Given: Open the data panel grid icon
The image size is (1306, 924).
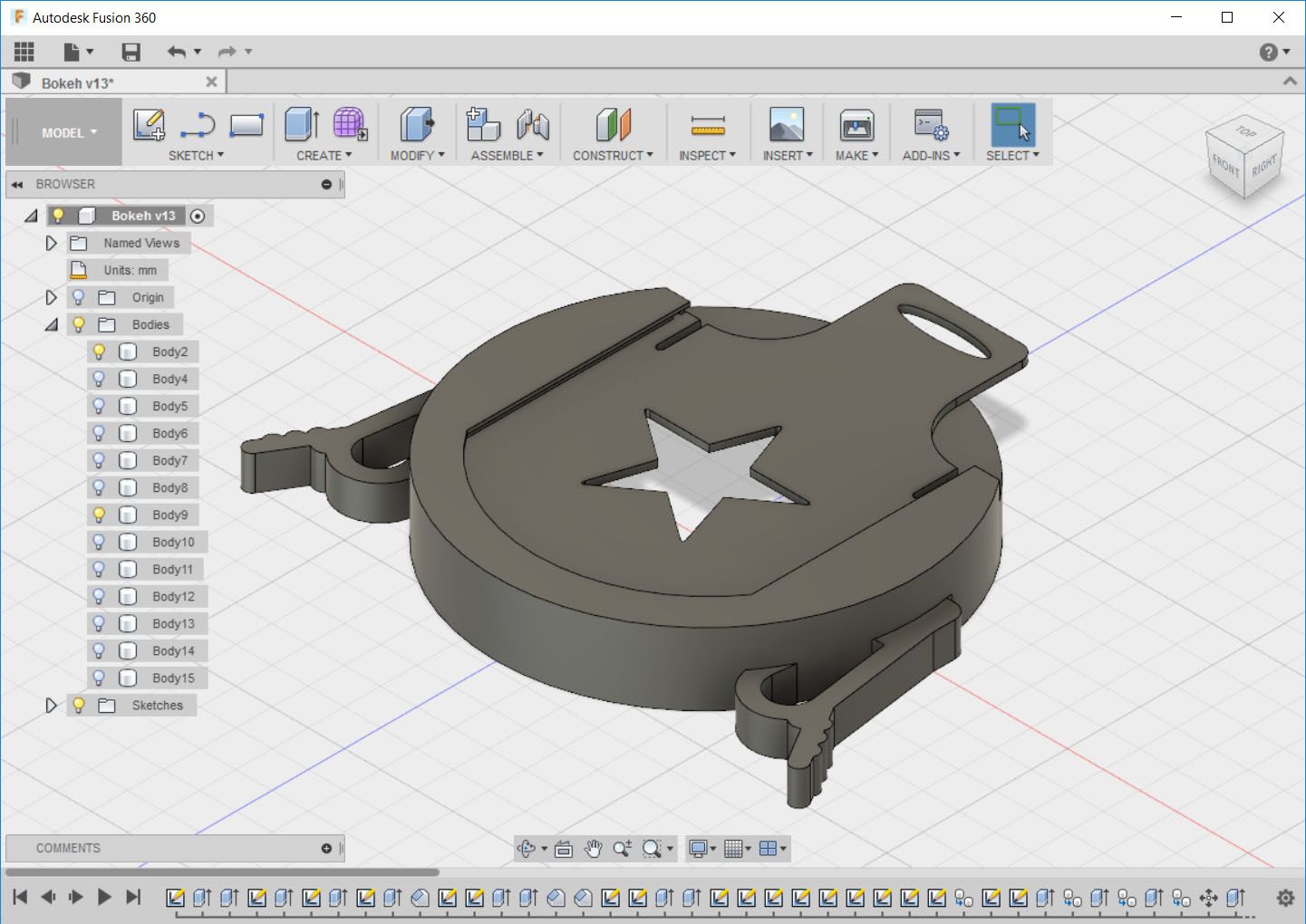Looking at the screenshot, I should click(24, 52).
